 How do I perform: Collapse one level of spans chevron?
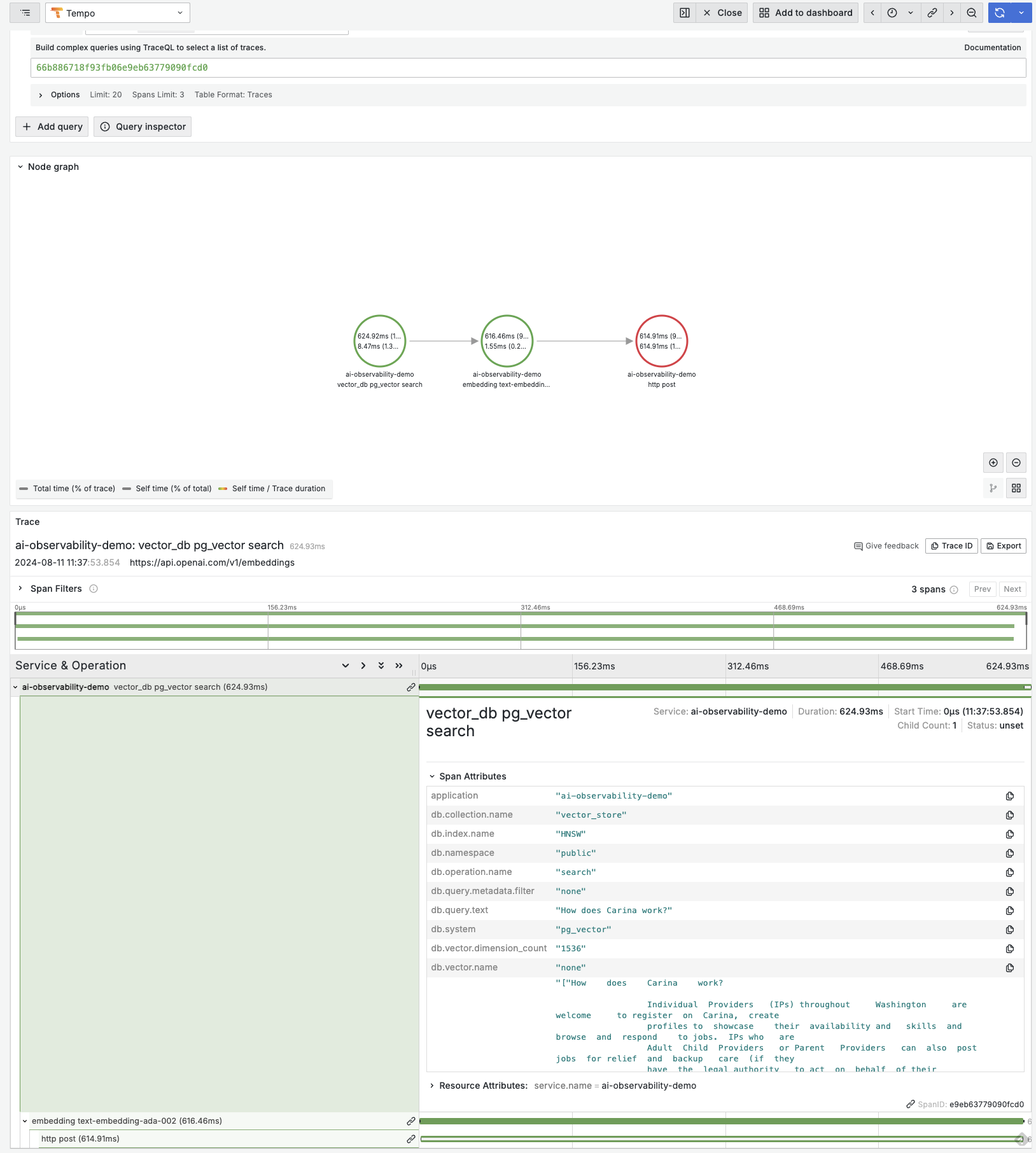363,666
